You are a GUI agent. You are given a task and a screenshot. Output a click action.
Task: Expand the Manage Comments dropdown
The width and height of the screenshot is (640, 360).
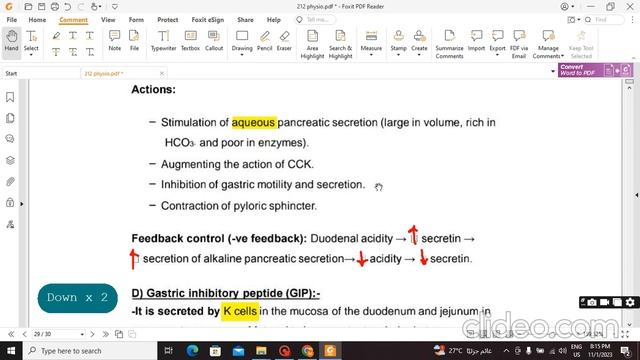click(x=562, y=56)
